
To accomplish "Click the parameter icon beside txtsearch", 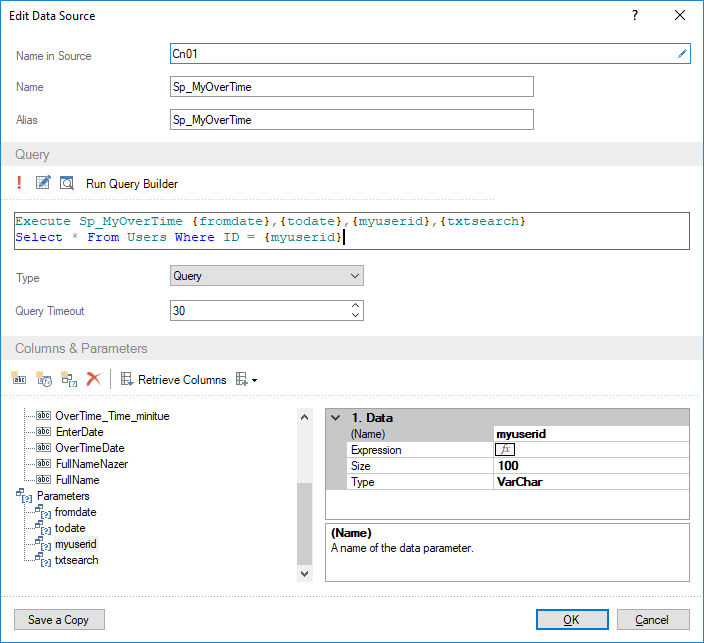I will pos(44,560).
